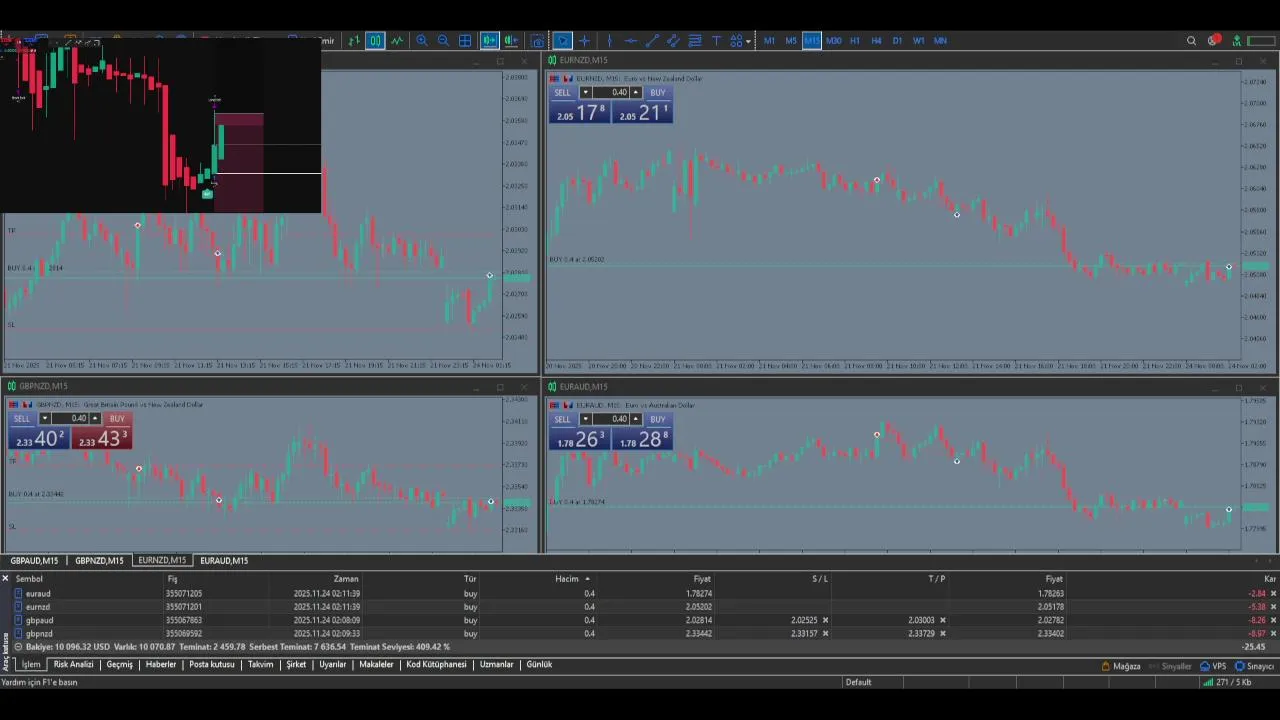Zoom out of the chart
Viewport: 1280px width, 720px height.
443,41
